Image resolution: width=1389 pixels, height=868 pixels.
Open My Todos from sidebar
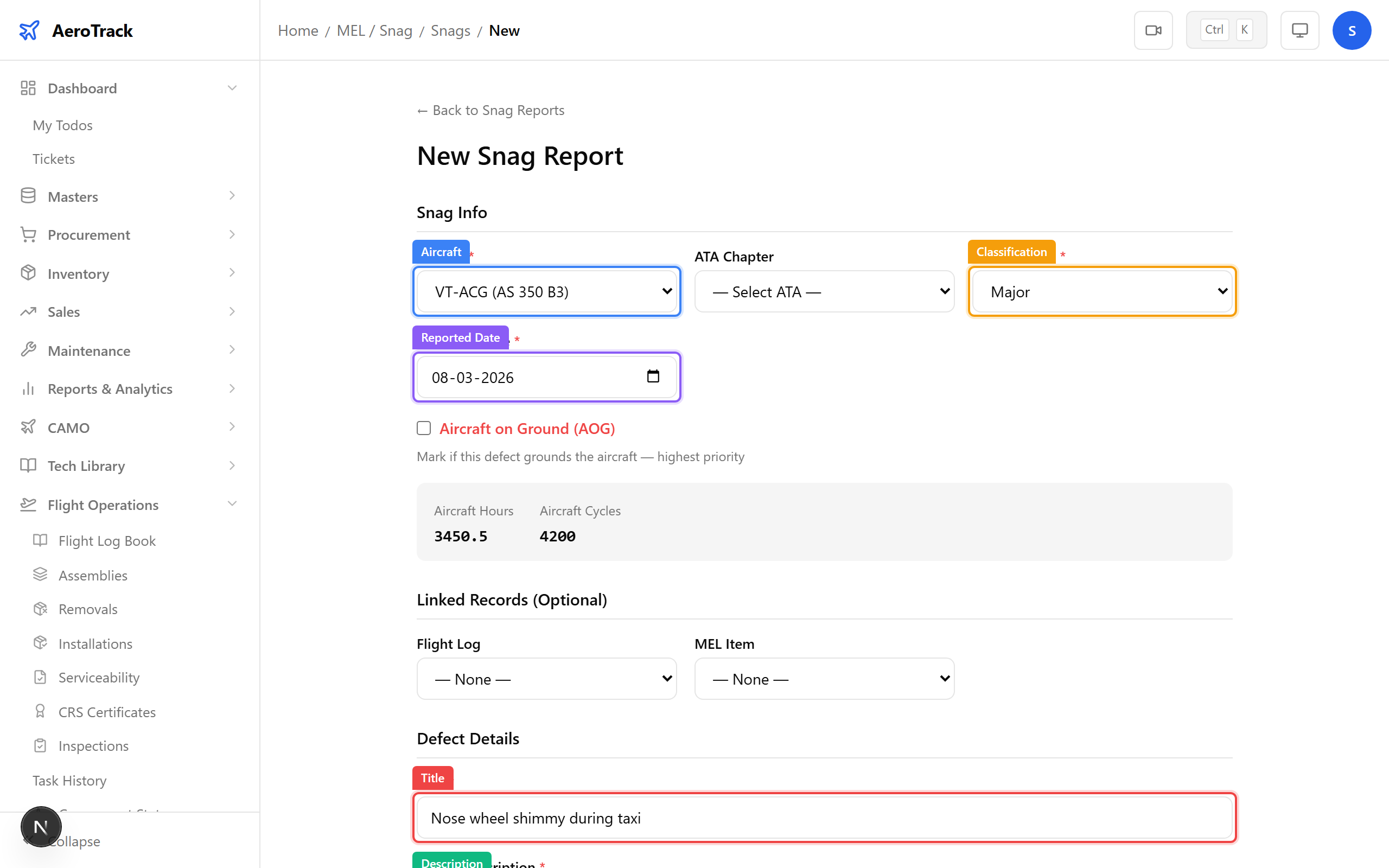tap(62, 125)
